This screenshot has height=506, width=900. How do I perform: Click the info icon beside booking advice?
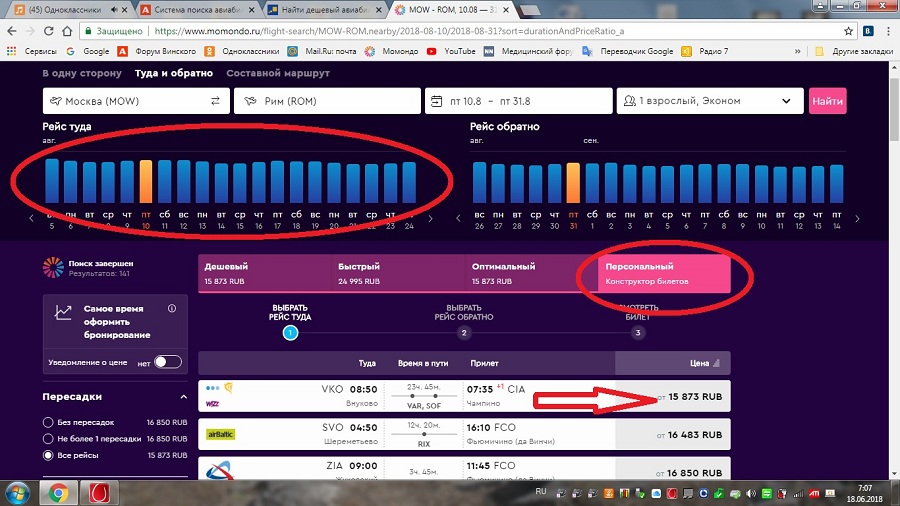pyautogui.click(x=172, y=309)
